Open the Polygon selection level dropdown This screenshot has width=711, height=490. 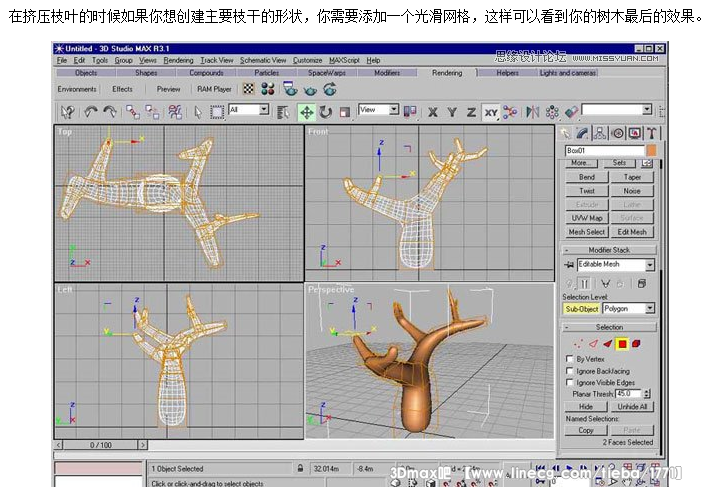[650, 309]
